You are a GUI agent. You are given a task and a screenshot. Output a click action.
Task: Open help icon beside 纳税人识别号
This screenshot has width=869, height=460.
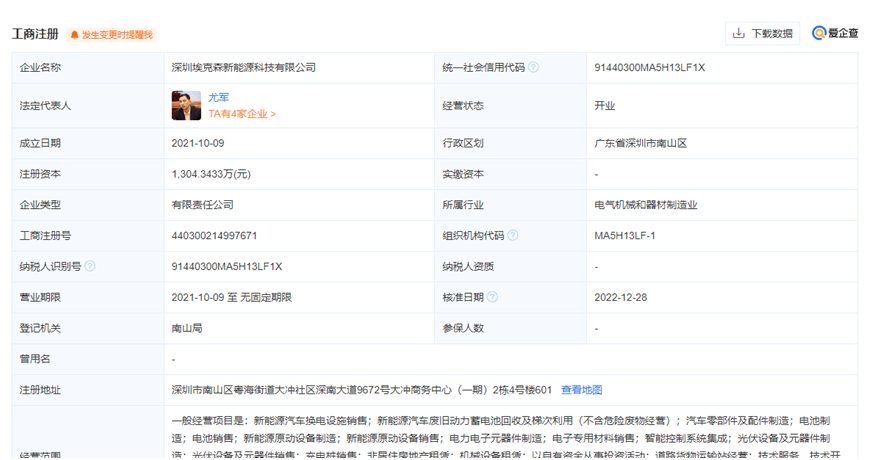point(90,266)
